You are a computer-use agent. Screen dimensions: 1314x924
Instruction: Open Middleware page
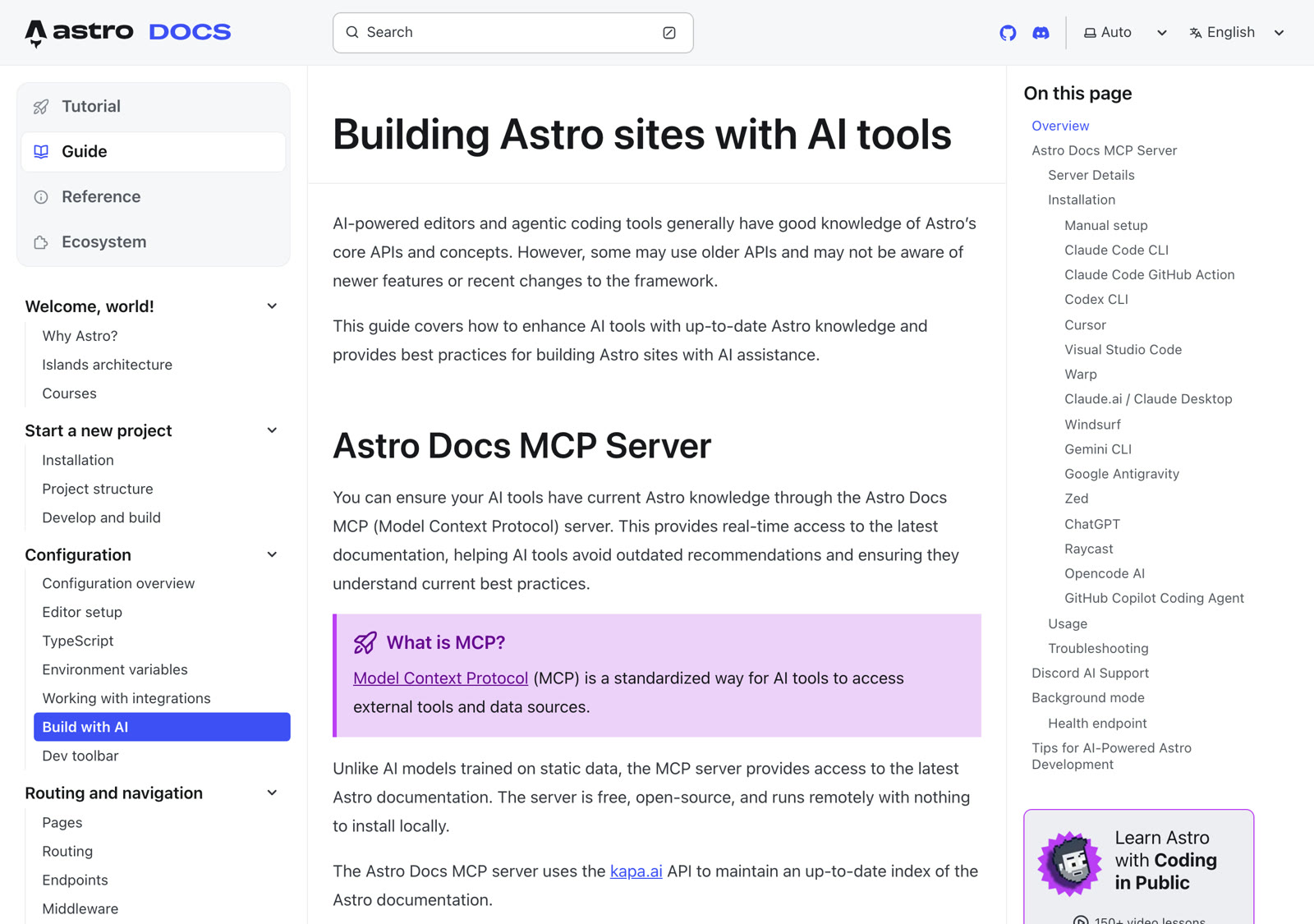80,908
